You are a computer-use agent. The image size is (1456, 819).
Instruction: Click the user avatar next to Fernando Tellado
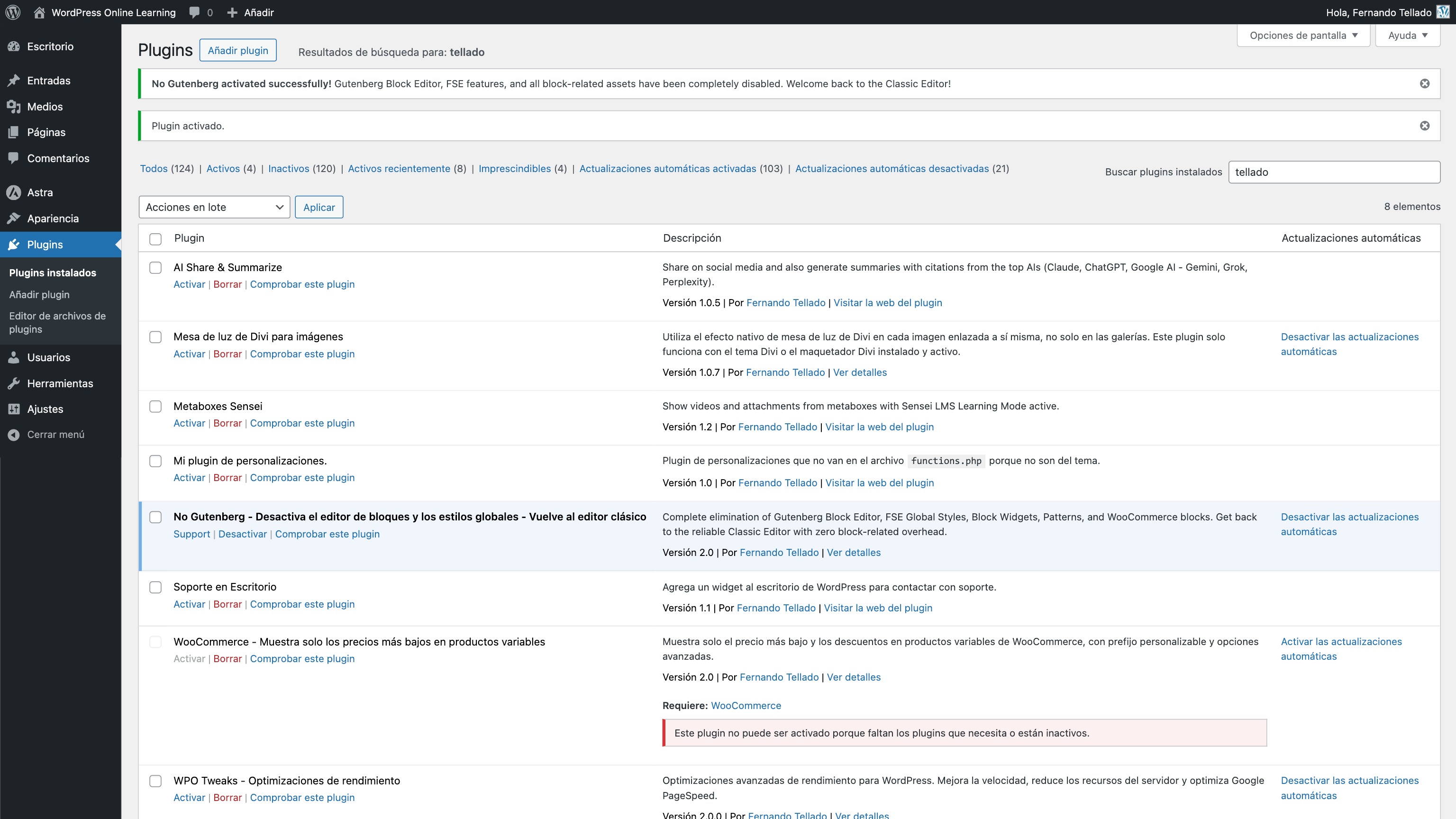click(x=1442, y=12)
